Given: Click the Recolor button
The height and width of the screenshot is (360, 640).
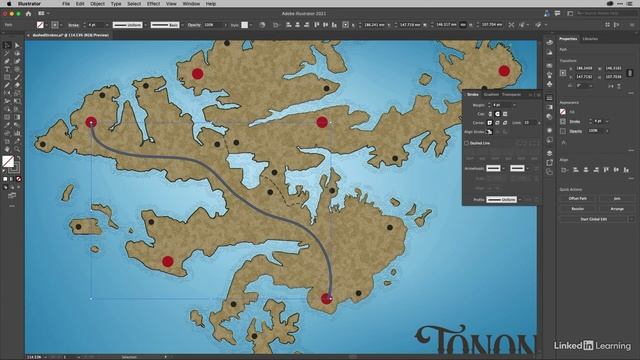Looking at the screenshot, I should coord(578,209).
